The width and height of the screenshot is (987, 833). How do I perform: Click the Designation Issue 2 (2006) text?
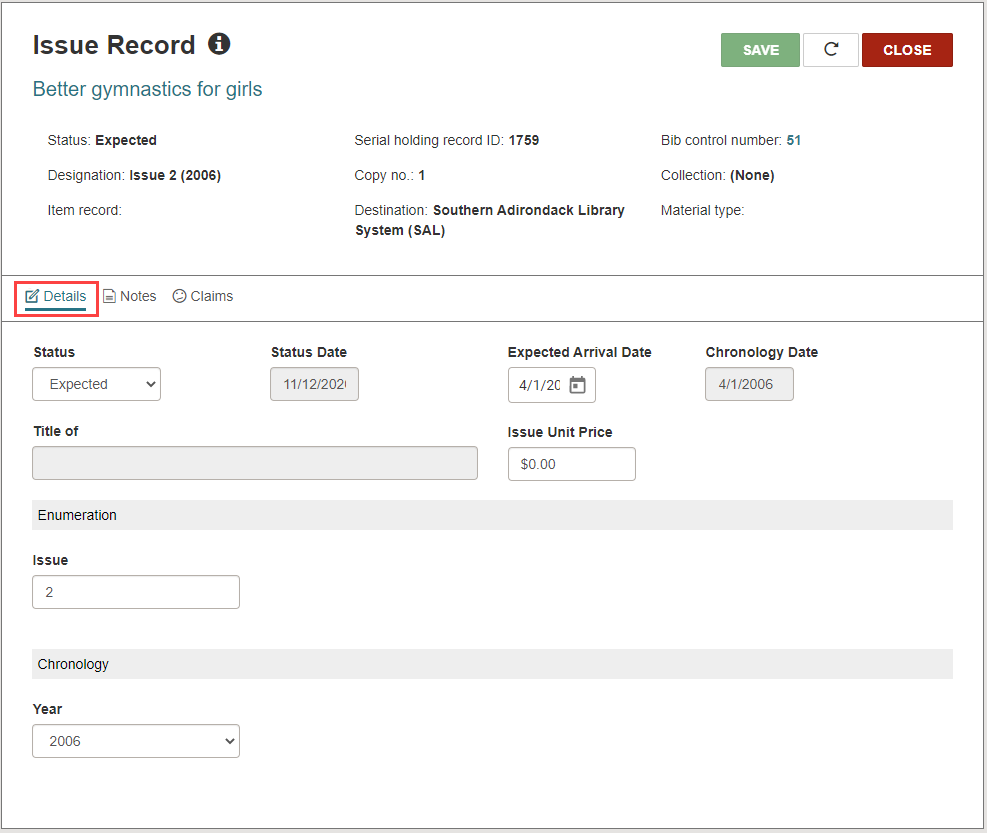pyautogui.click(x=134, y=176)
